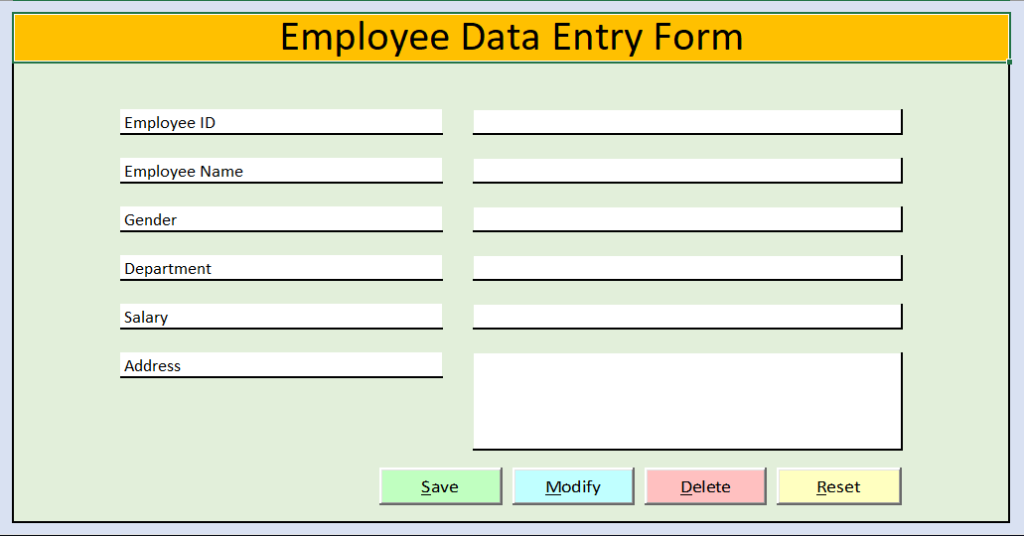Focus the Employee ID input field

click(x=688, y=122)
